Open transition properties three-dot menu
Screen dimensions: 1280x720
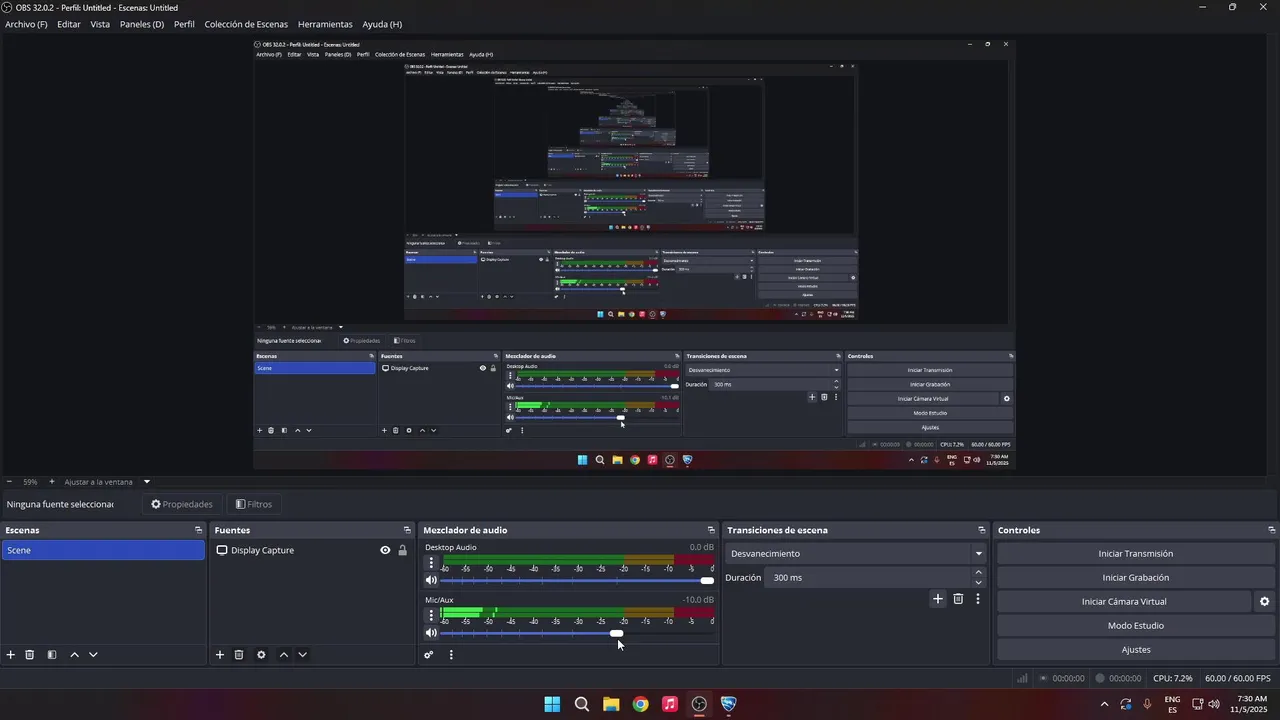point(978,599)
